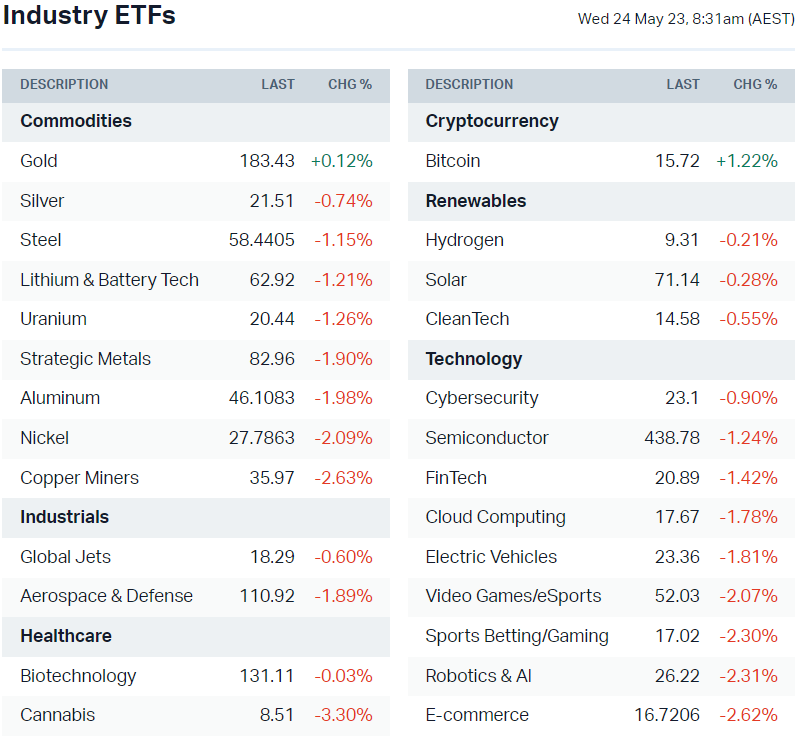Viewport: 801px width, 736px height.
Task: Sort left table by LAST header
Action: pyautogui.click(x=278, y=85)
